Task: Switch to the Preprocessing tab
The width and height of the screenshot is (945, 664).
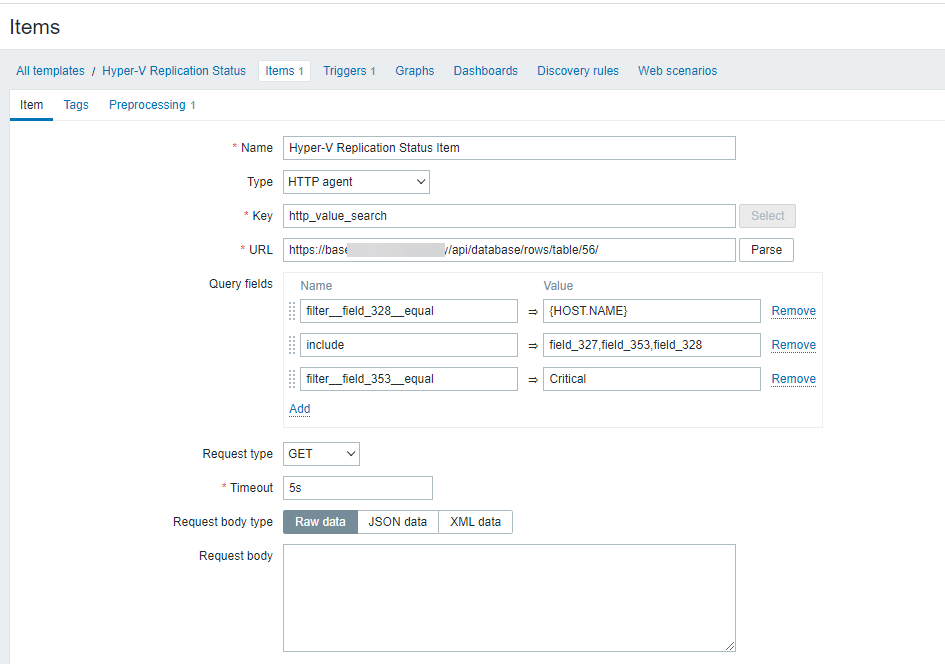Action: (x=151, y=105)
